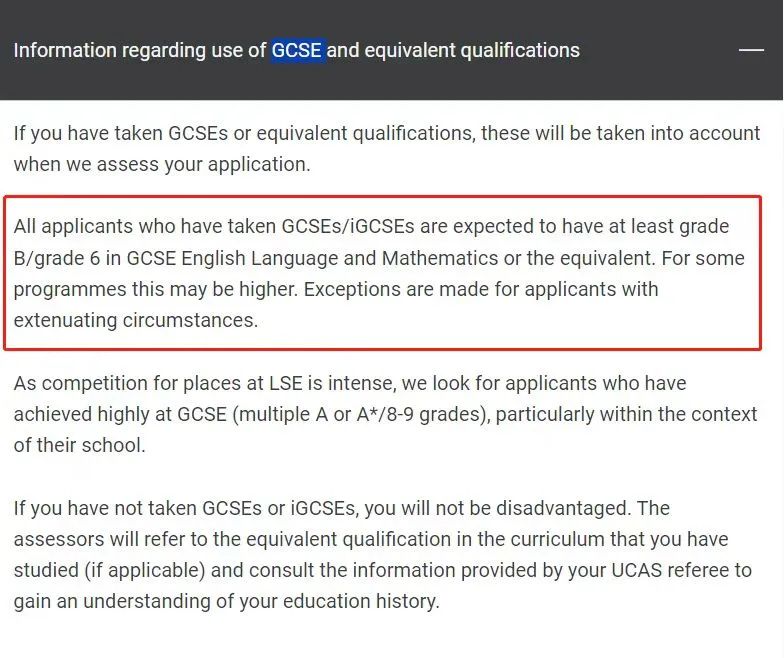Click the words 'English Language and Mathematics'
The image size is (784, 658).
pyautogui.click(x=340, y=258)
